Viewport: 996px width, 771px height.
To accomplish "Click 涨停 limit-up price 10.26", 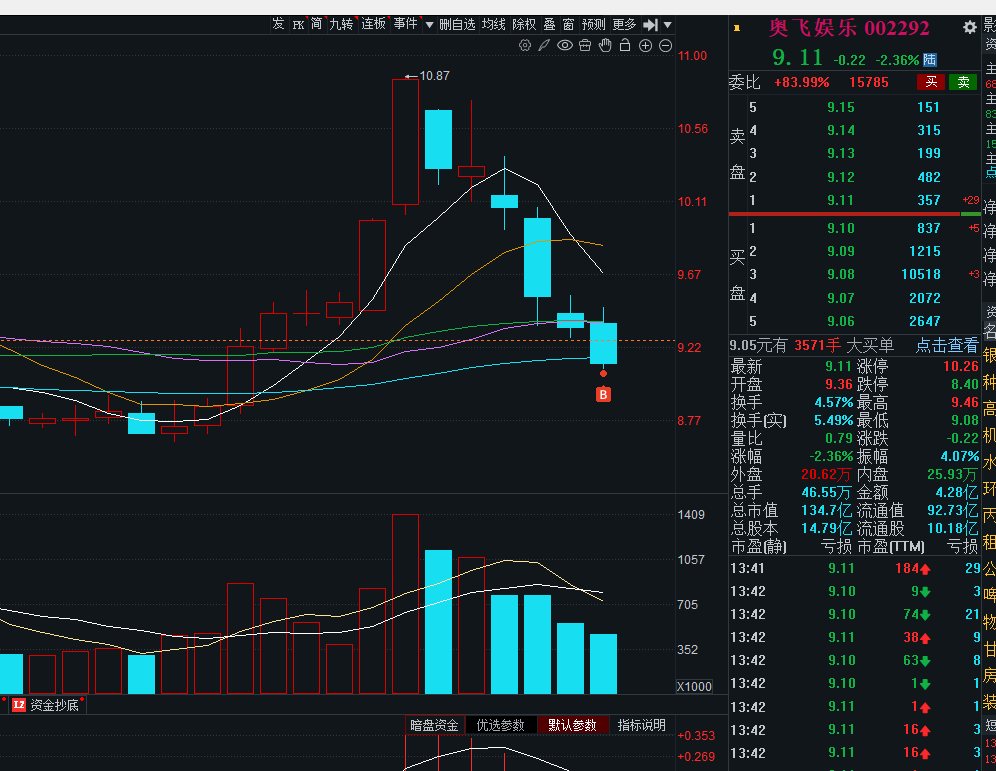I will 960,366.
